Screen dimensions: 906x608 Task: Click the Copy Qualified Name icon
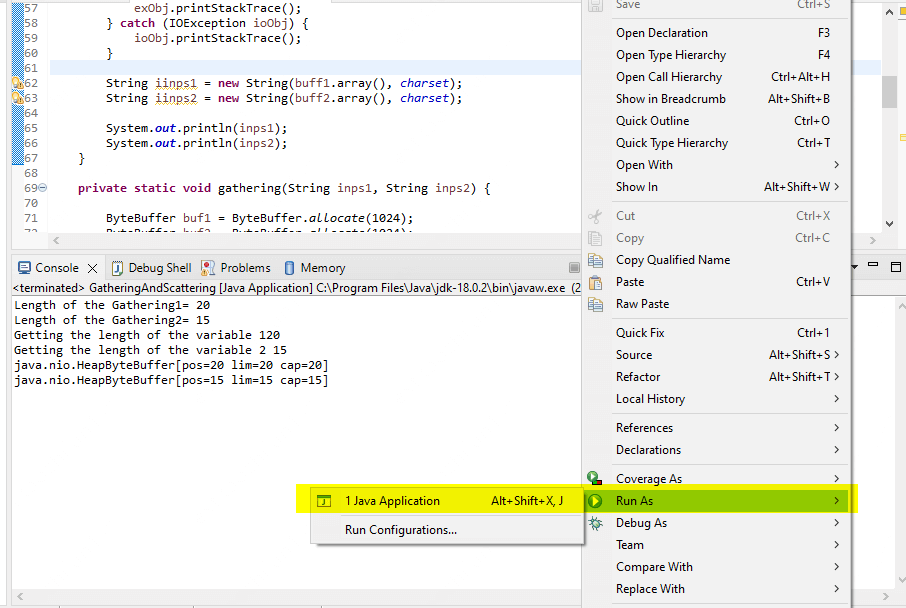point(595,260)
